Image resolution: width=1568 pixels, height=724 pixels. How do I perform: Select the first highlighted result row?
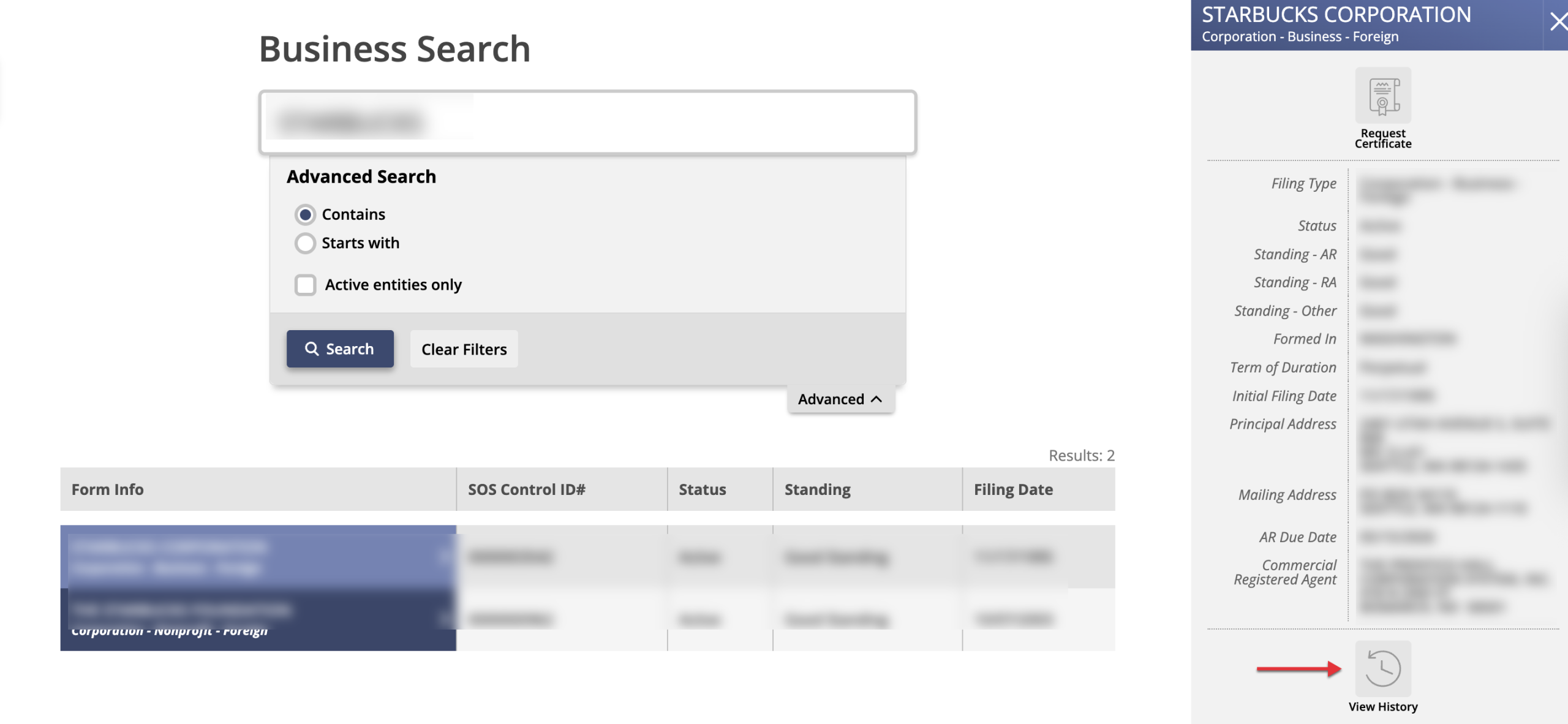click(257, 556)
